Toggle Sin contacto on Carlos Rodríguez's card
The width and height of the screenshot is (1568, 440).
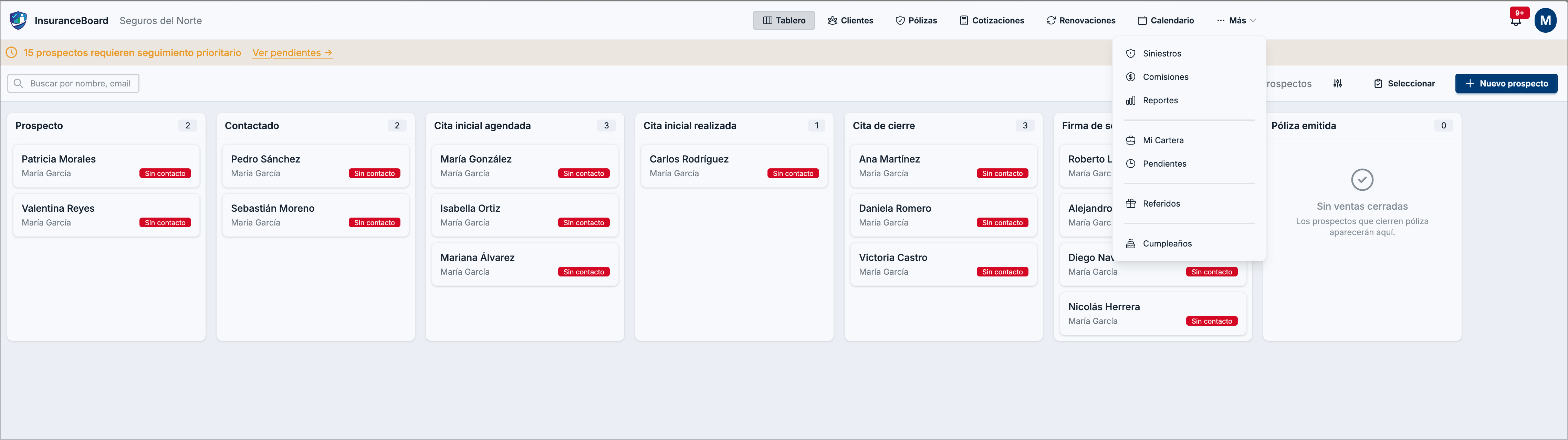[793, 173]
